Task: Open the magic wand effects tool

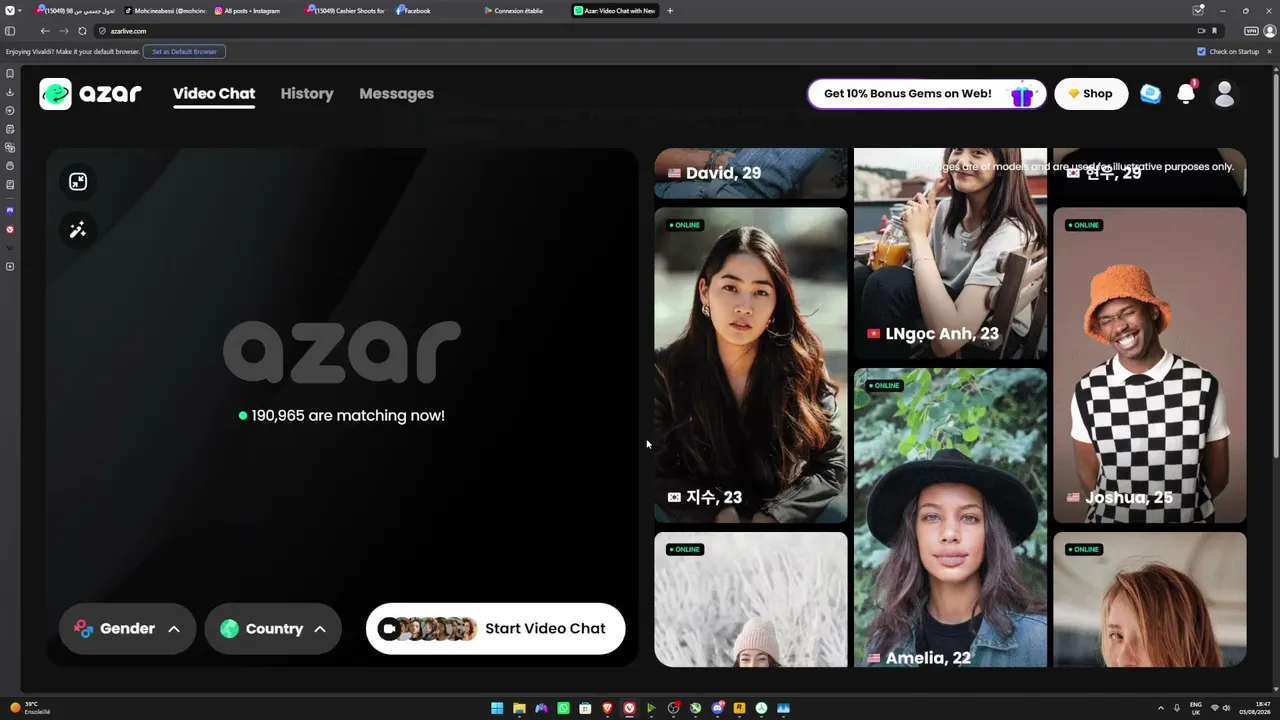Action: (x=78, y=230)
